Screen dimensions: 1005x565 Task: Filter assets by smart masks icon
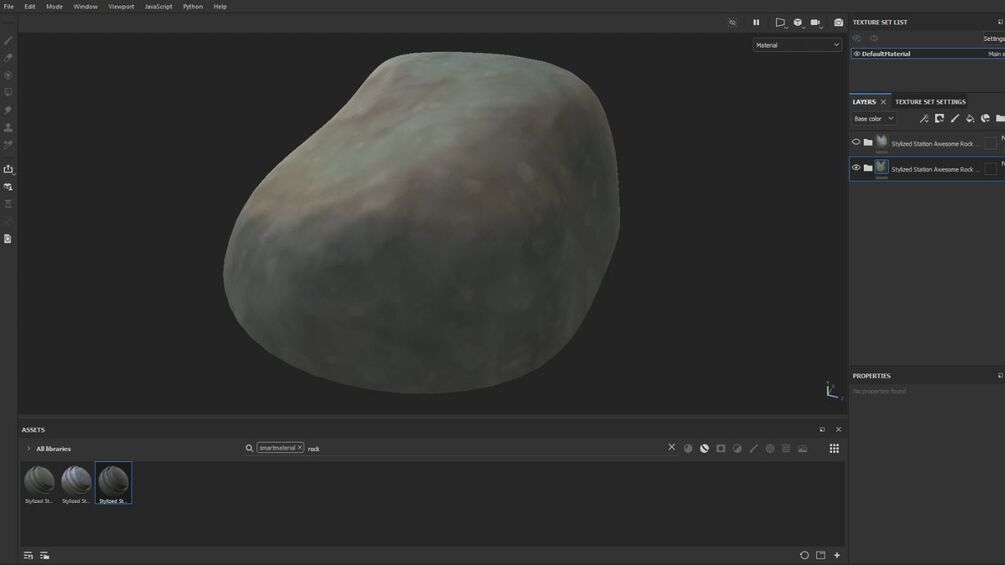click(x=721, y=448)
